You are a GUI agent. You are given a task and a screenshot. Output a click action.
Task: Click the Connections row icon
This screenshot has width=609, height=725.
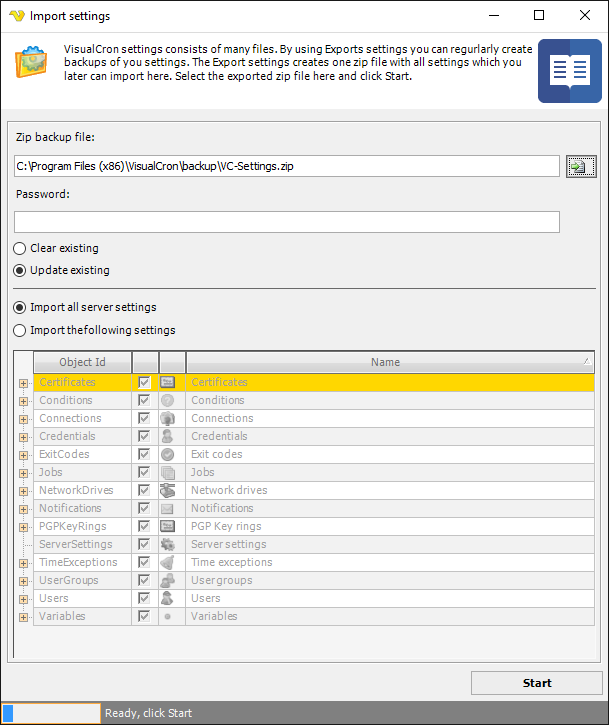pyautogui.click(x=167, y=418)
